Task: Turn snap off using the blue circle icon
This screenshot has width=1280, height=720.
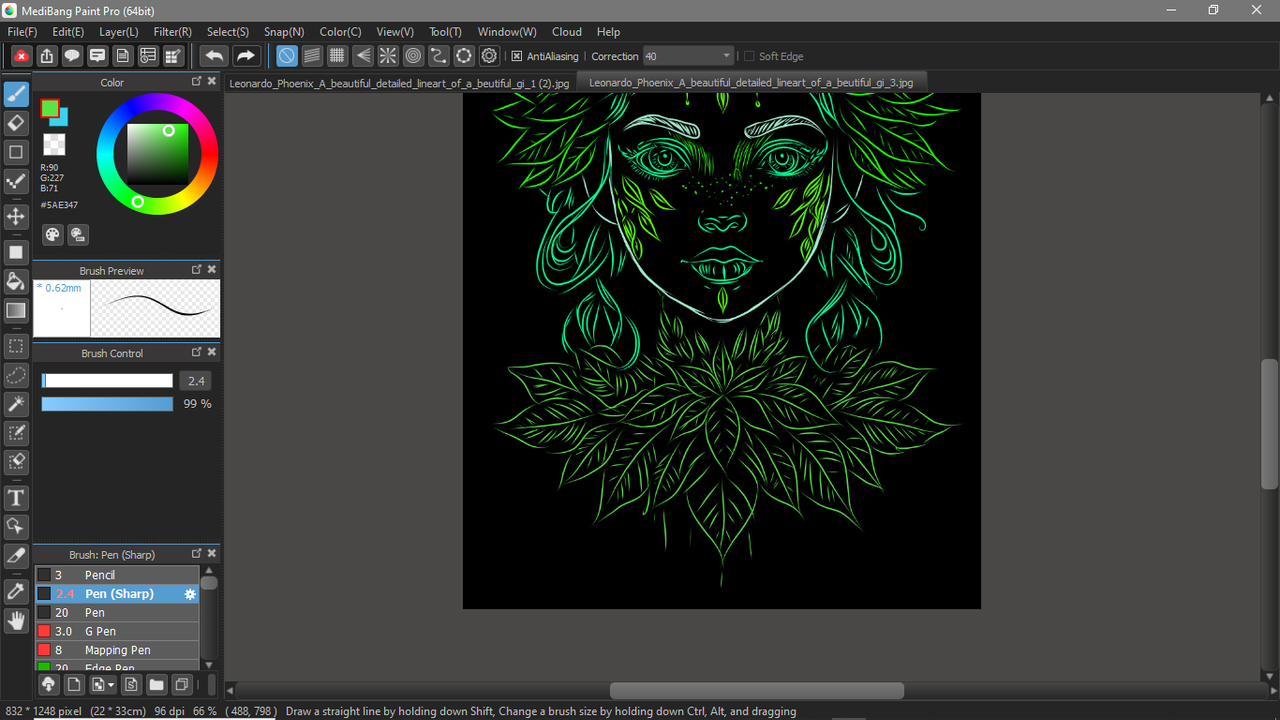Action: [287, 56]
